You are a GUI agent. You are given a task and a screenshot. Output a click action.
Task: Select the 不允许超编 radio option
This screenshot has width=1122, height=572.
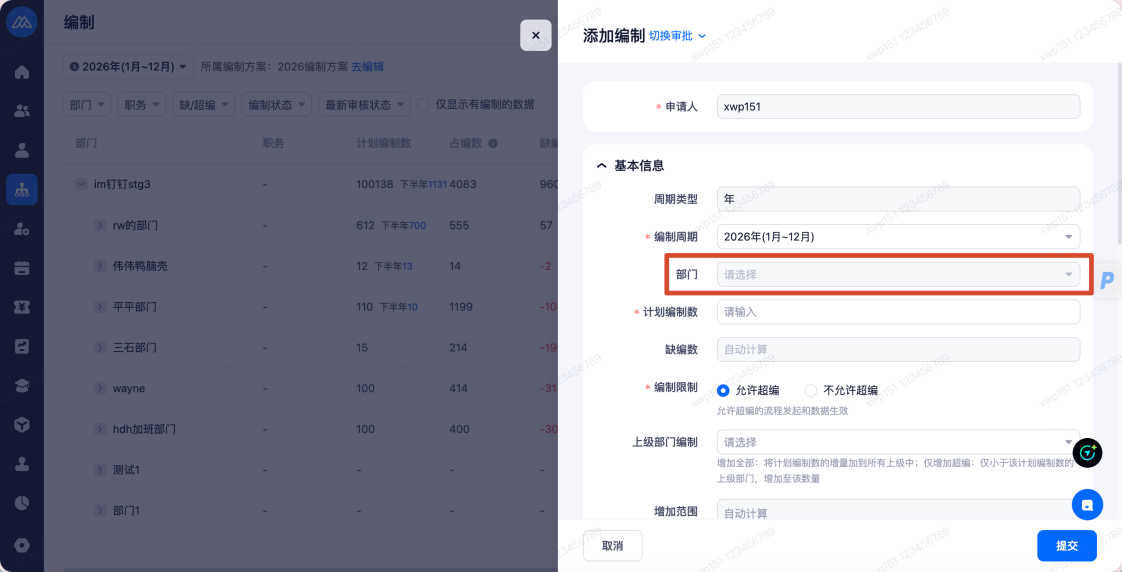(x=811, y=391)
